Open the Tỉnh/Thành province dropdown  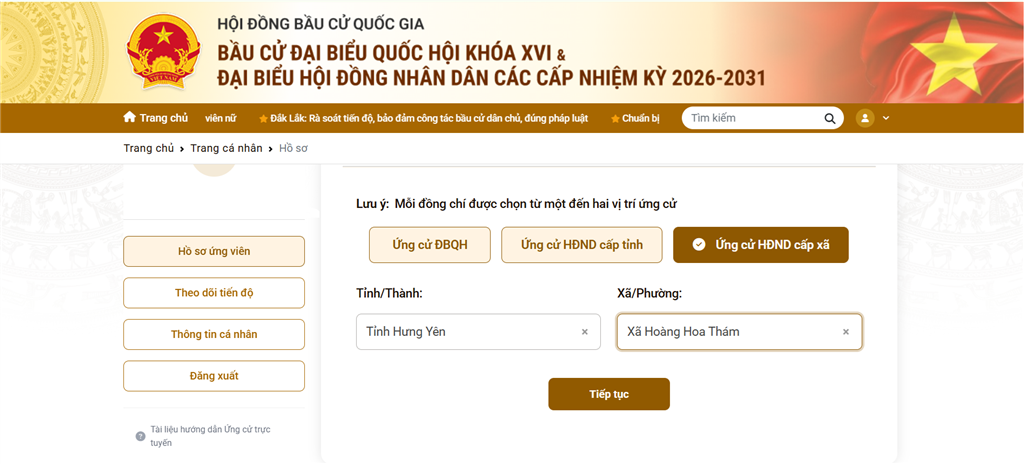(465, 332)
